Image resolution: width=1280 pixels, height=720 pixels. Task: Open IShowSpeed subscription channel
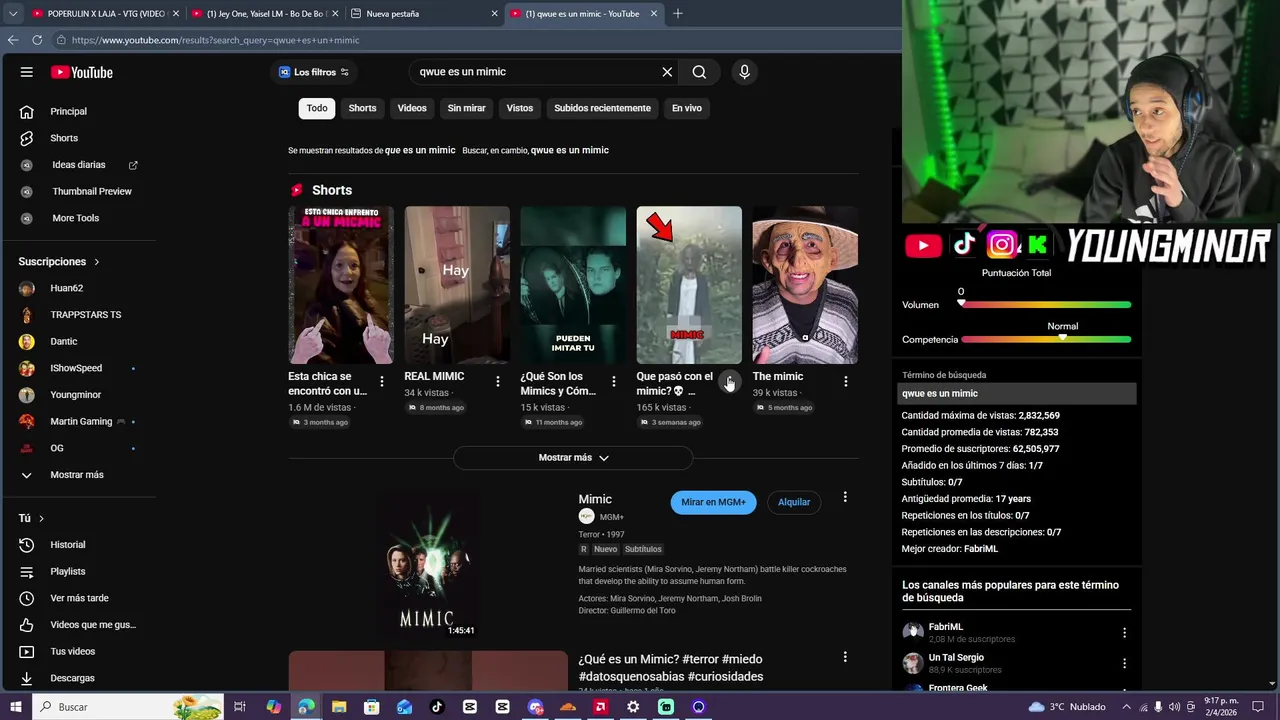pos(78,368)
